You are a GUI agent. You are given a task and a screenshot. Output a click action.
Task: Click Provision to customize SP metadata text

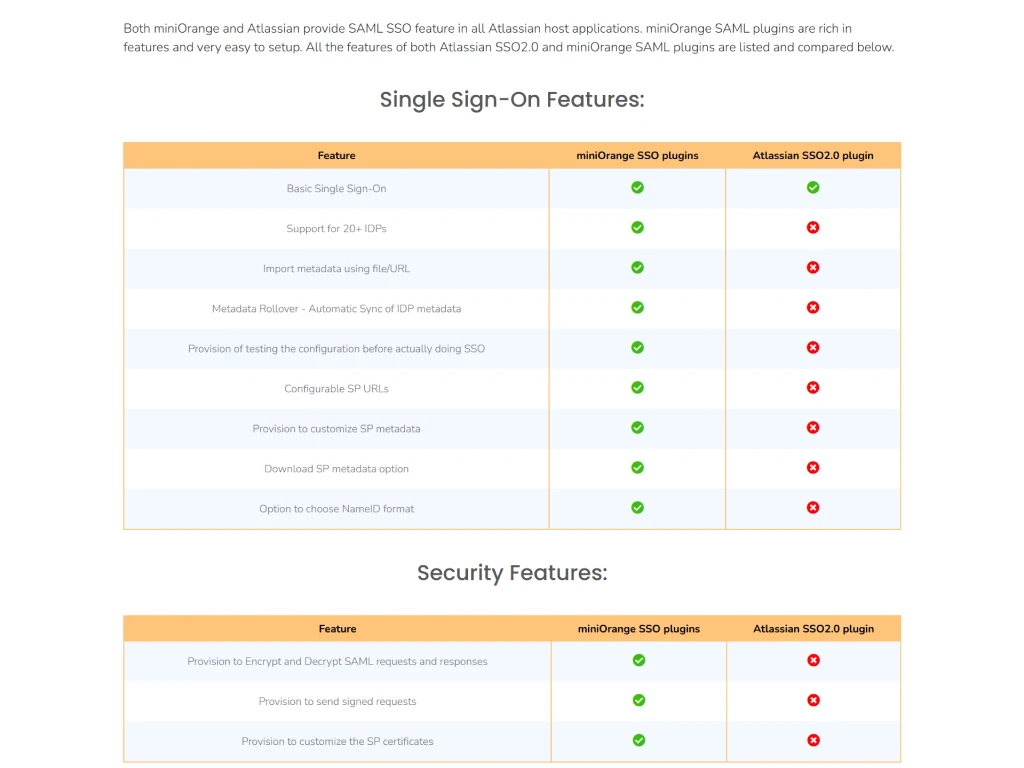(x=336, y=429)
